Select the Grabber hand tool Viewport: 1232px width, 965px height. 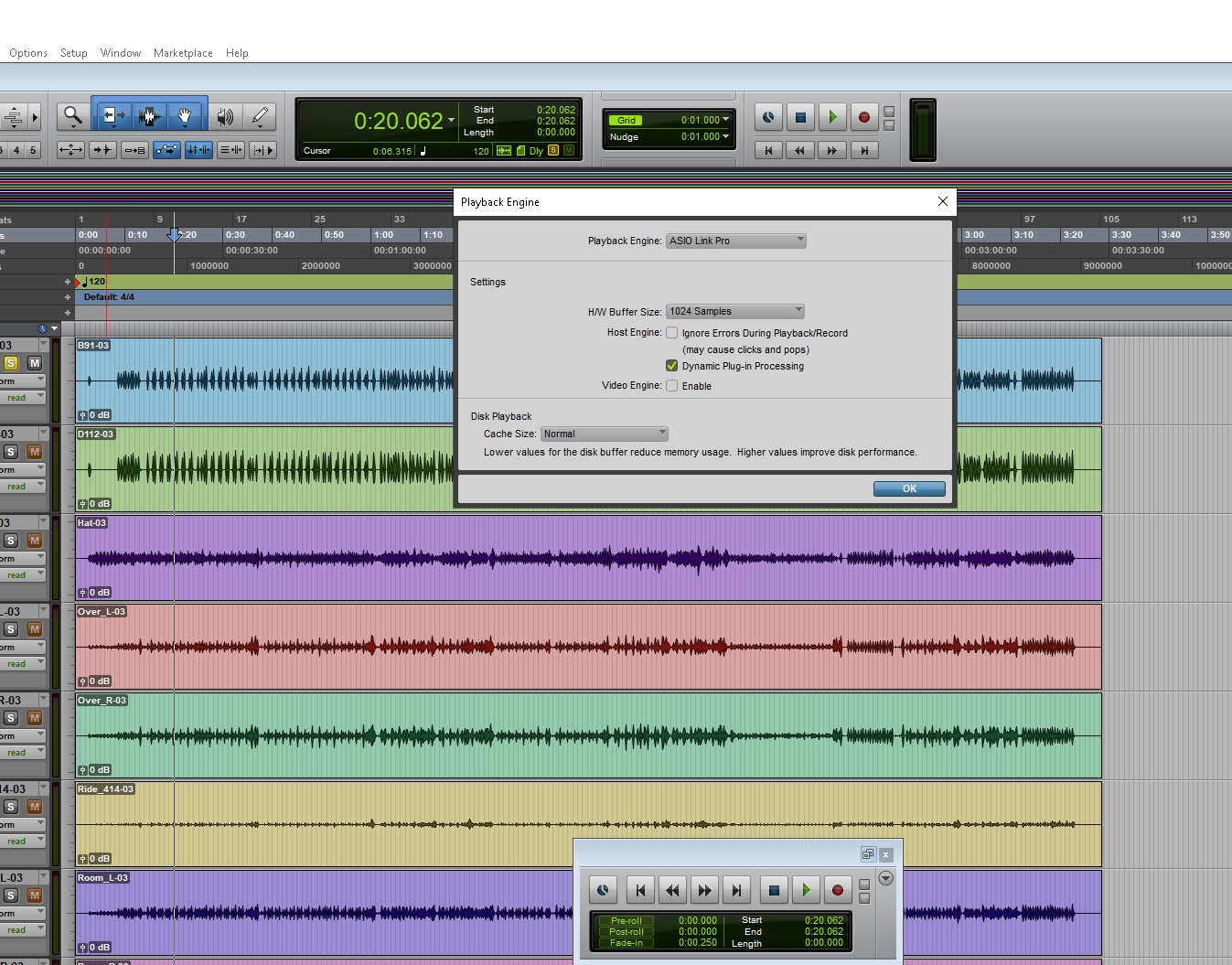click(185, 116)
